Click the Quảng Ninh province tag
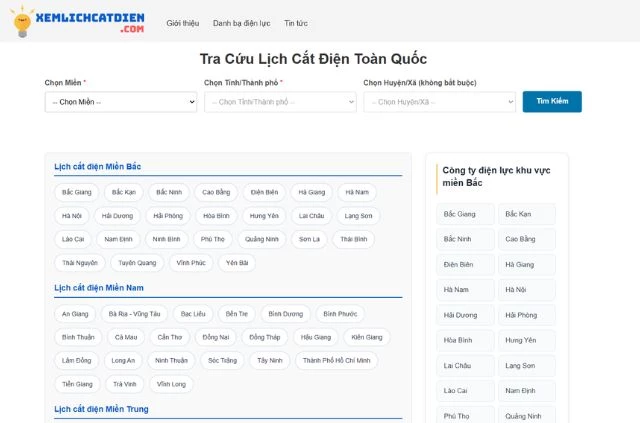 tap(261, 240)
